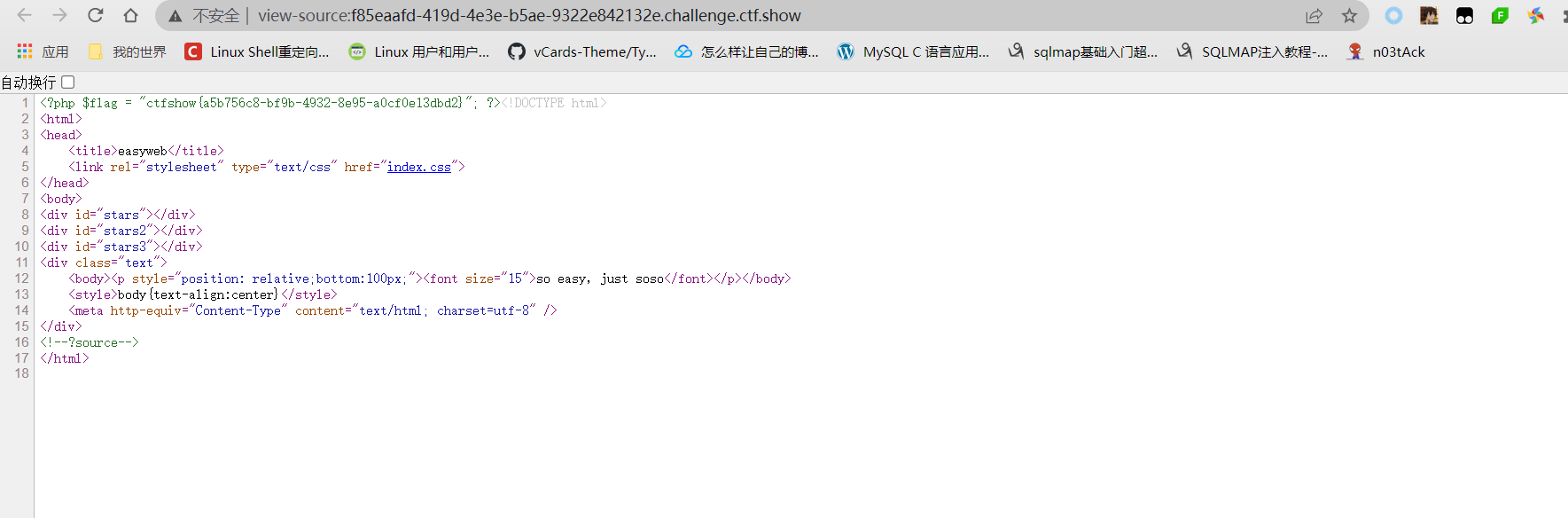Focus the view-source address bar URL
The height and width of the screenshot is (518, 1568).
(529, 16)
